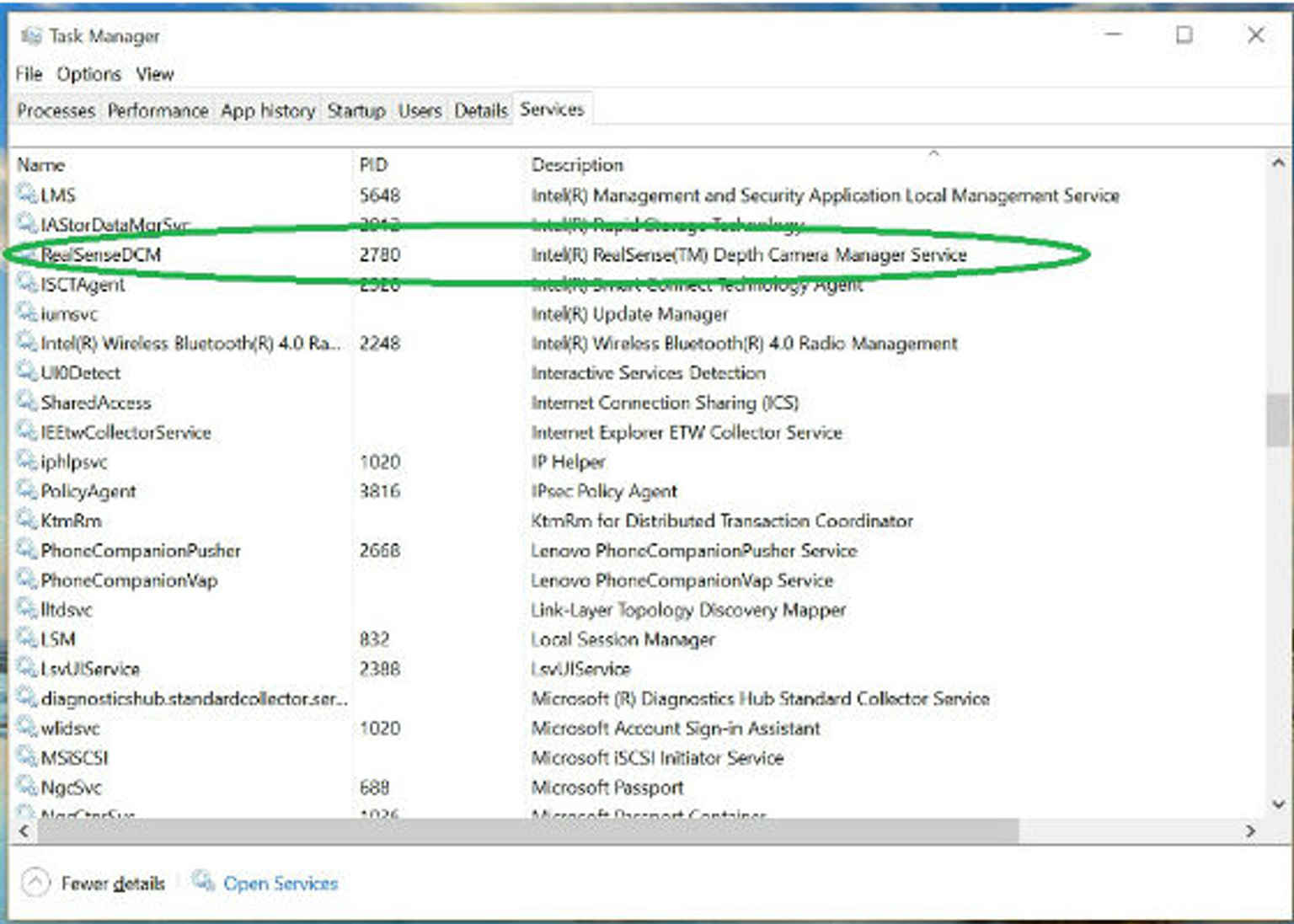Click the gear icon beside SharedAccess
The width and height of the screenshot is (1294, 924).
pos(28,403)
